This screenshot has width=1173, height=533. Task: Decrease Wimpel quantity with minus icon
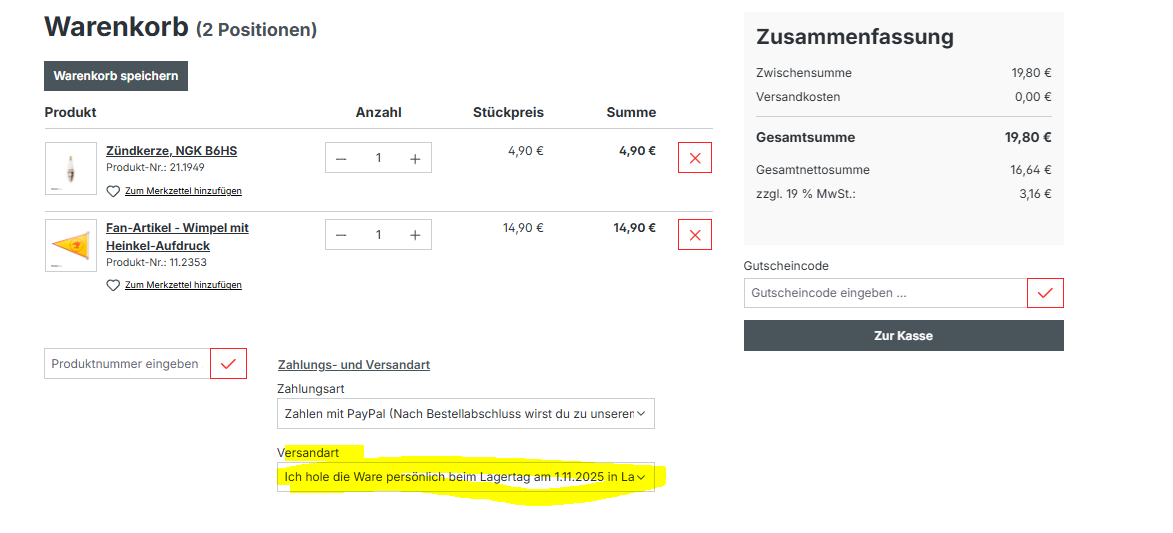coord(341,235)
